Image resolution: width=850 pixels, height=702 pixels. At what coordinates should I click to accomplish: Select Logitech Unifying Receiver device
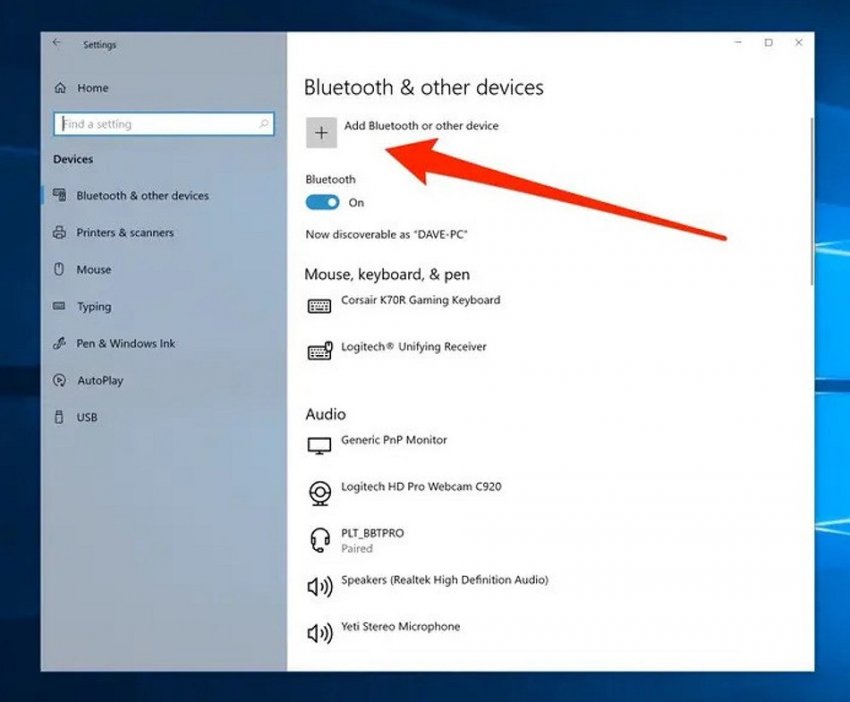click(x=413, y=347)
